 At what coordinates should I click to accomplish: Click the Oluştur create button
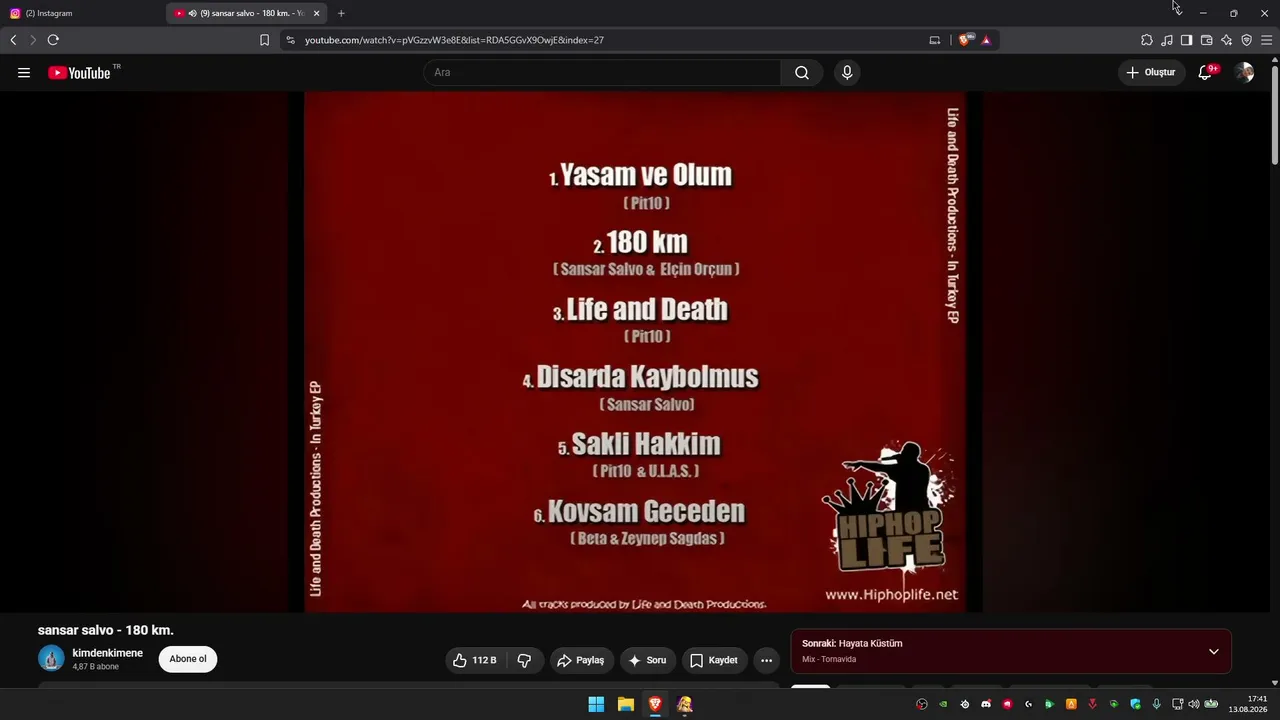pos(1151,72)
